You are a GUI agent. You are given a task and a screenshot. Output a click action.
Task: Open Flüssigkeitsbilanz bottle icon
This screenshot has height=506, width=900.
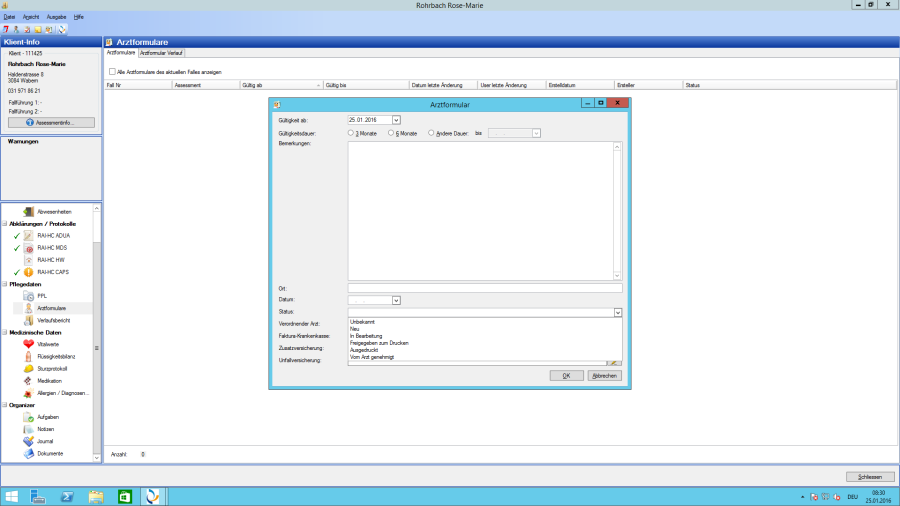28,356
